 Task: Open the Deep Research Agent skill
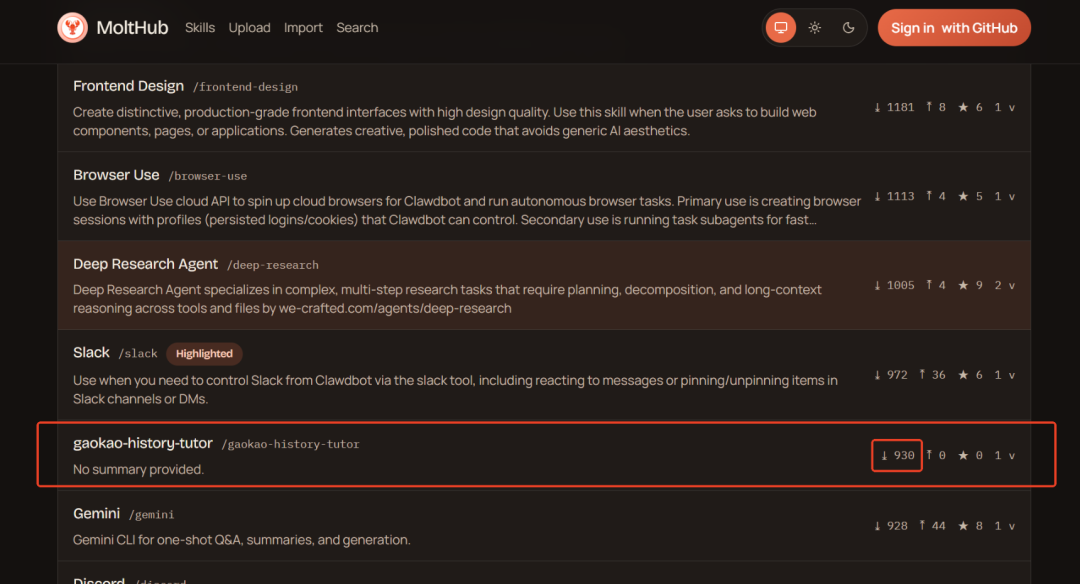point(145,264)
